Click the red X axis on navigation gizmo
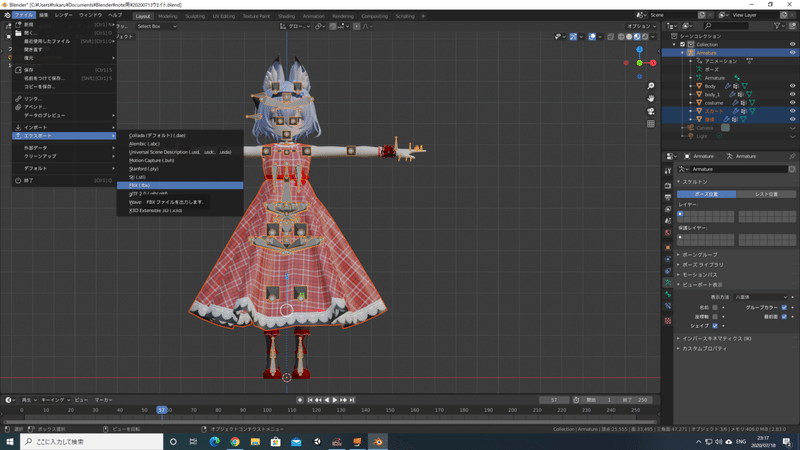Screen dimensions: 800x450 point(653,63)
